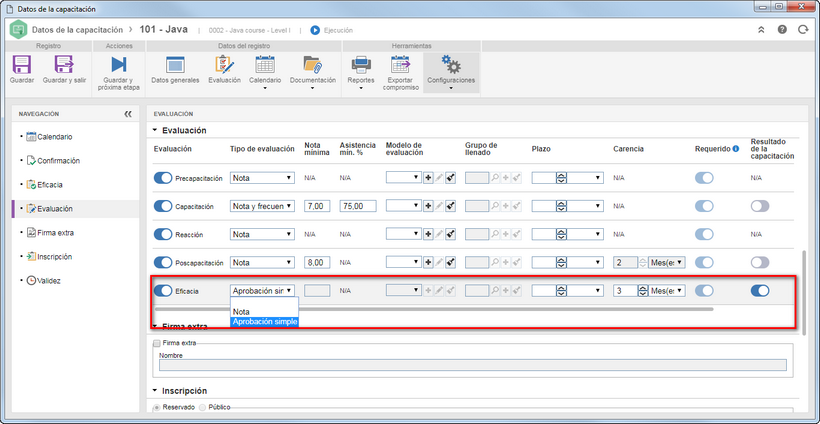
Task: Toggle the Capacitación evaluation switch
Action: (x=163, y=206)
